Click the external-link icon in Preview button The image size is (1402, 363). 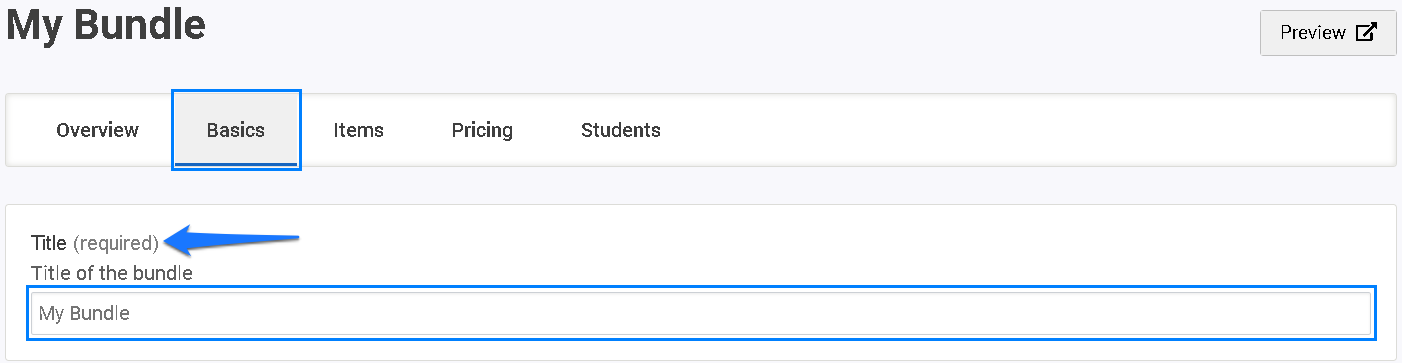1366,32
